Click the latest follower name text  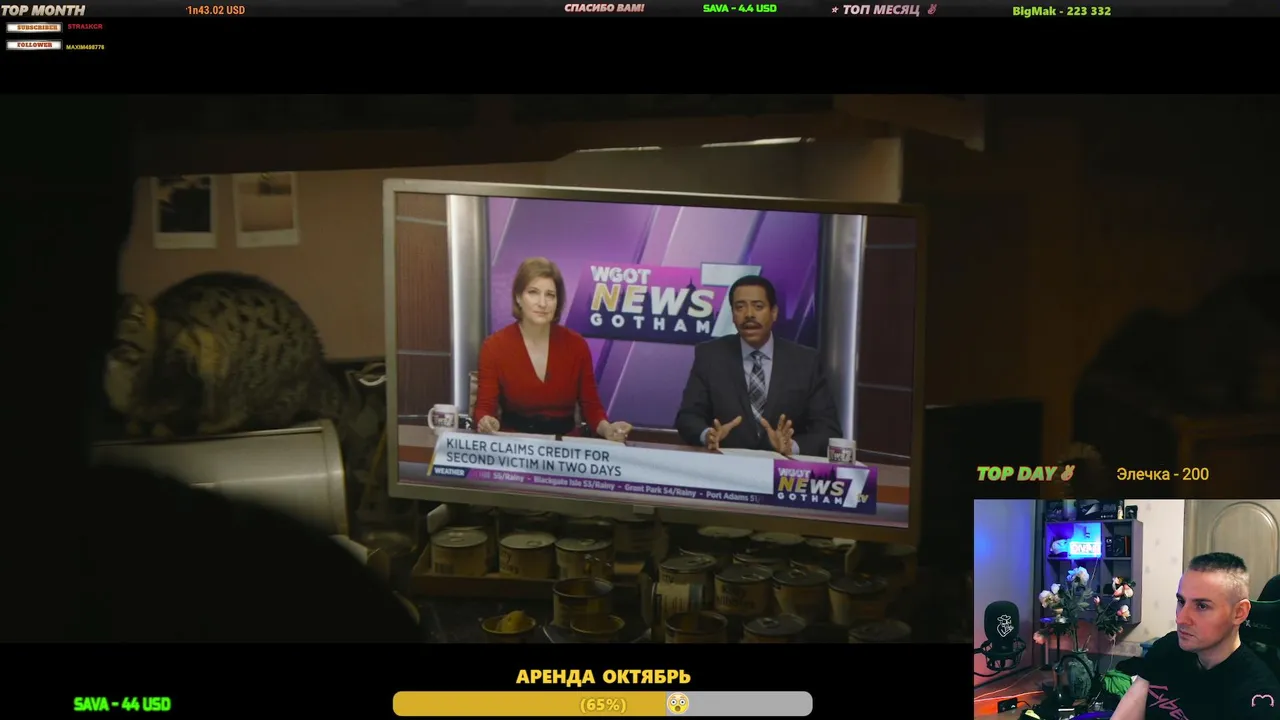point(85,47)
